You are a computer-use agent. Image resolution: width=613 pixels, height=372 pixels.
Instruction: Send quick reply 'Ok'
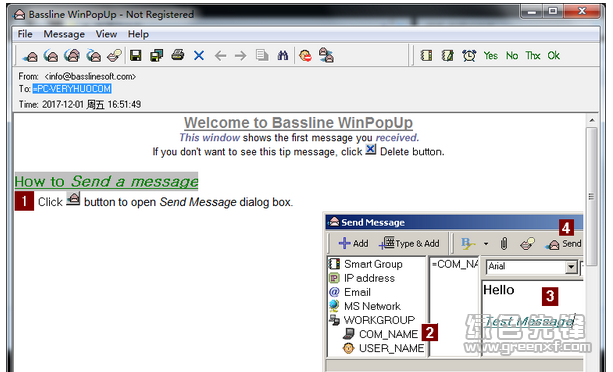click(x=554, y=55)
